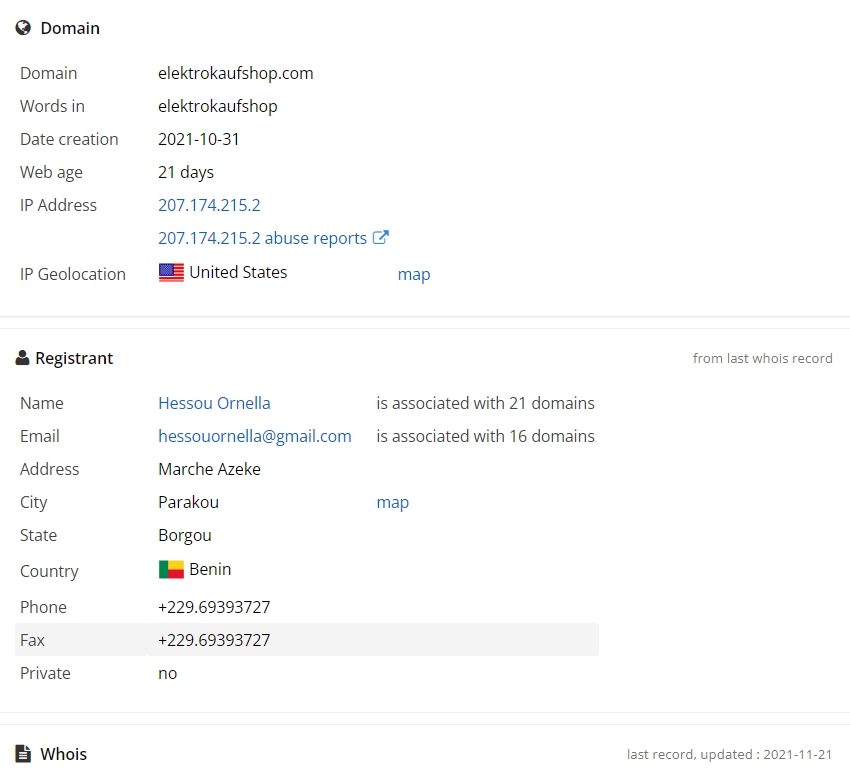Screen dimensions: 850x771
Task: Click the Domain section heading text
Action: (x=70, y=28)
